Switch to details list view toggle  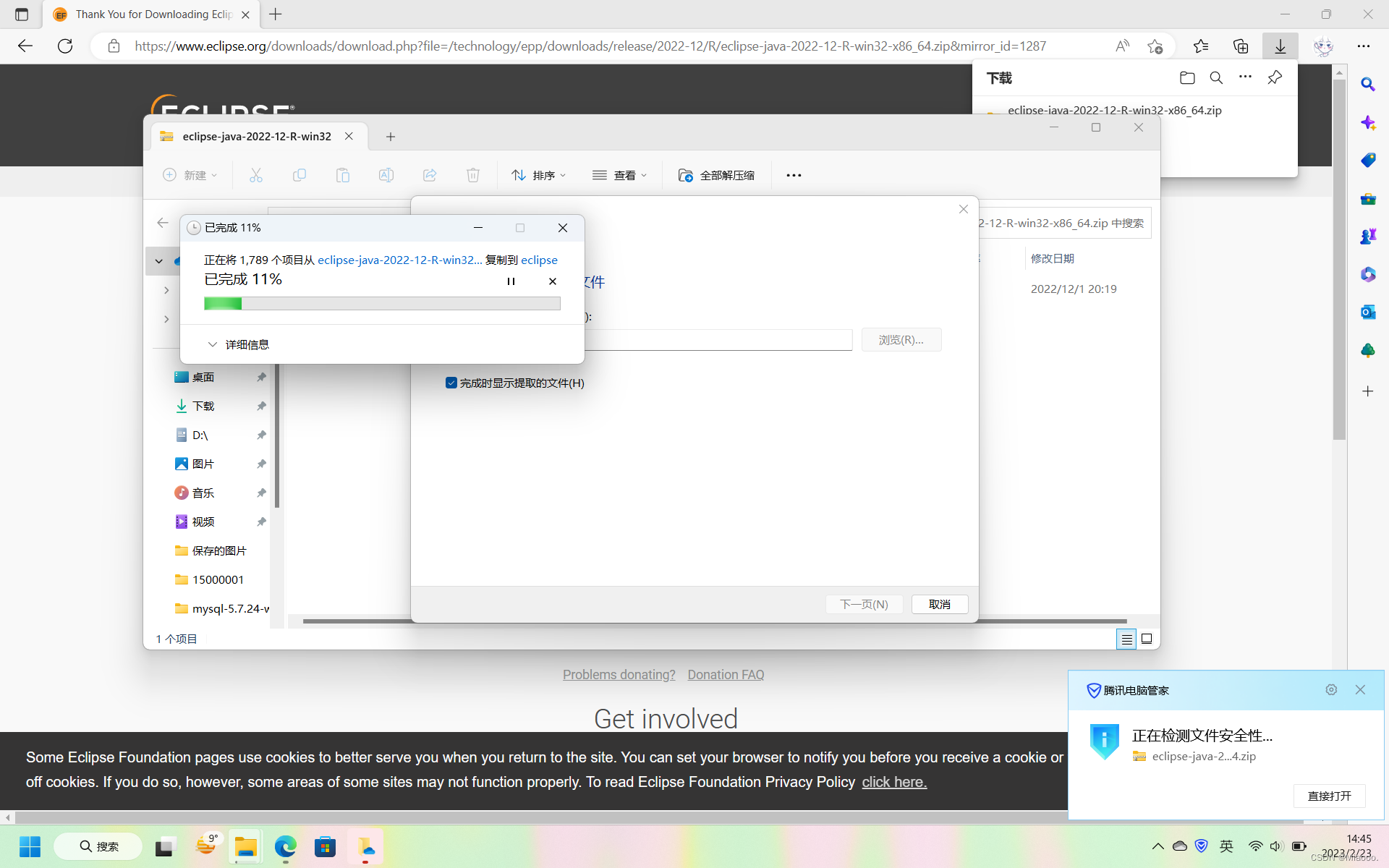pos(1126,639)
